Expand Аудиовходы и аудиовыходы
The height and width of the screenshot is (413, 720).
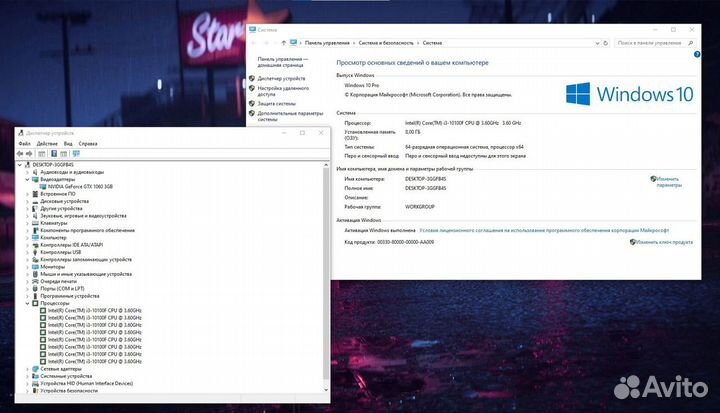pyautogui.click(x=28, y=172)
